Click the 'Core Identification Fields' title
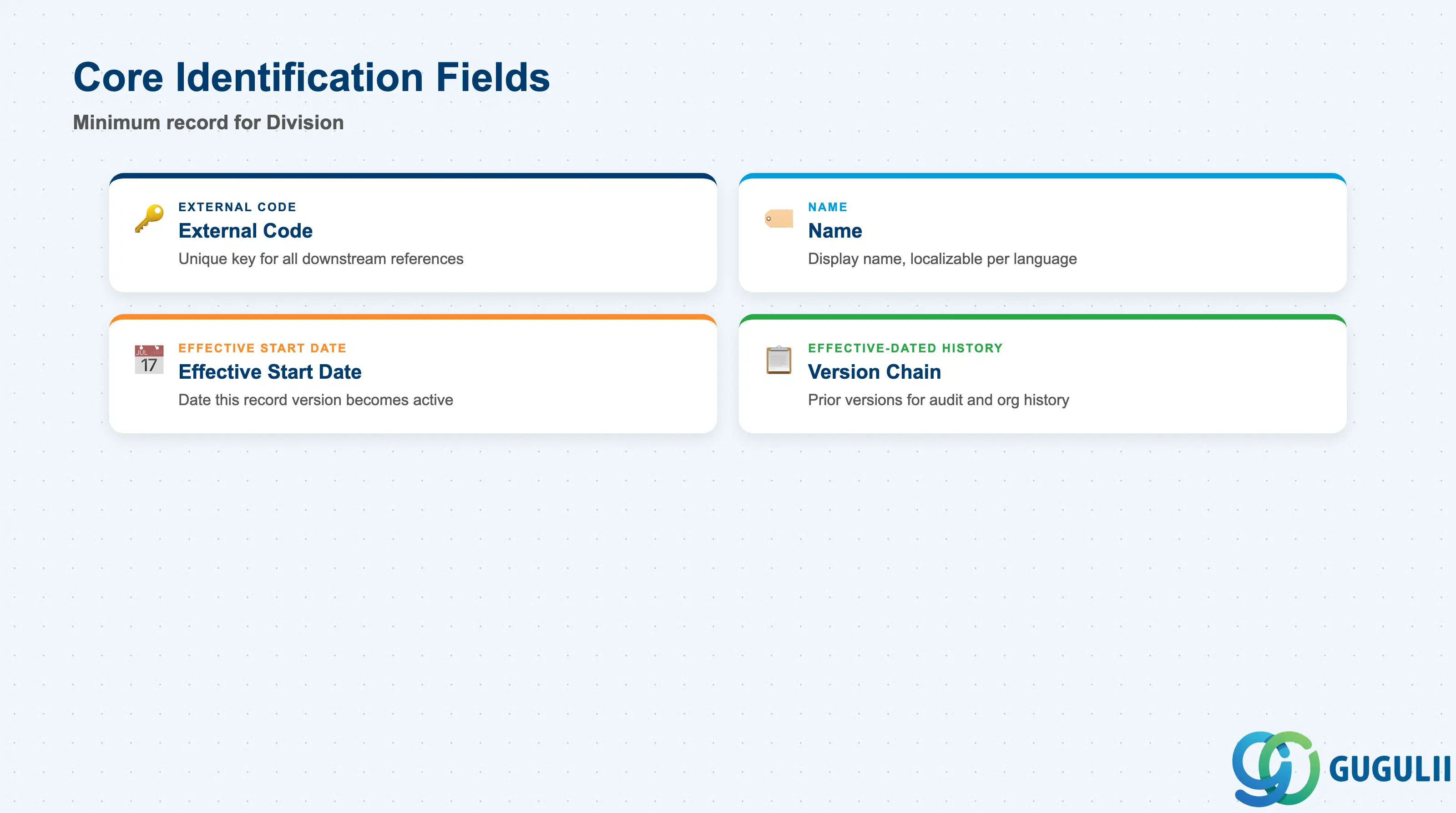The image size is (1456, 813). click(311, 77)
